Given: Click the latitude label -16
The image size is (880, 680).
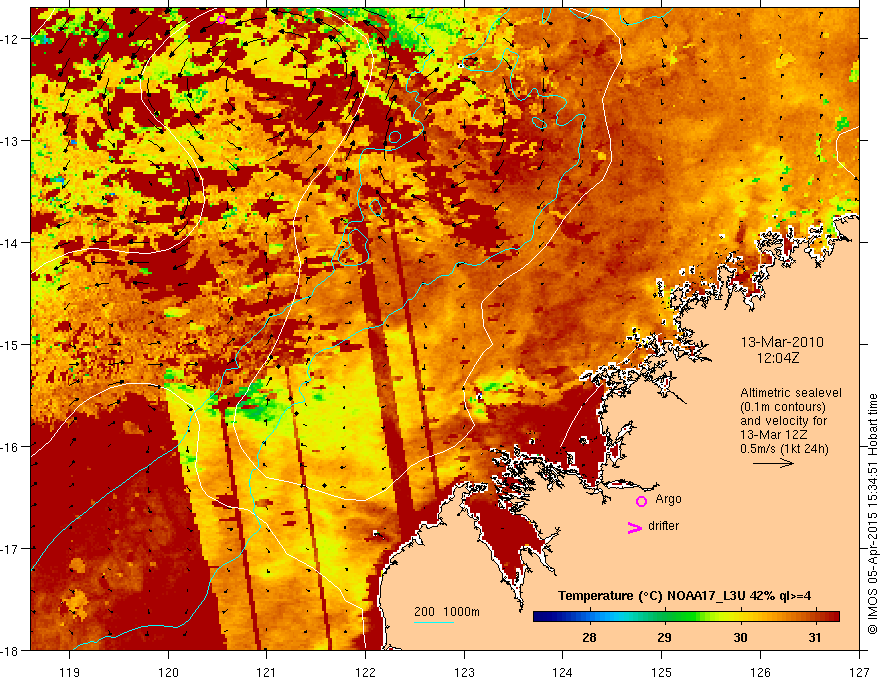Looking at the screenshot, I should [x=10, y=447].
